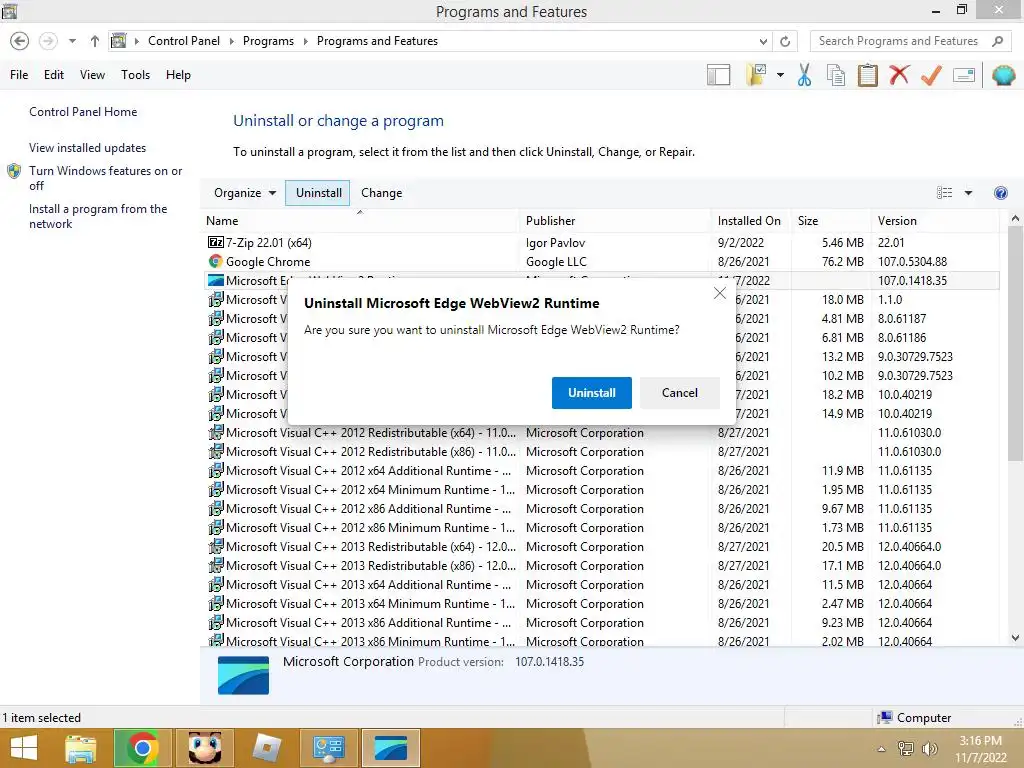1024x768 pixels.
Task: Click the Paste clipboard icon
Action: click(x=868, y=75)
